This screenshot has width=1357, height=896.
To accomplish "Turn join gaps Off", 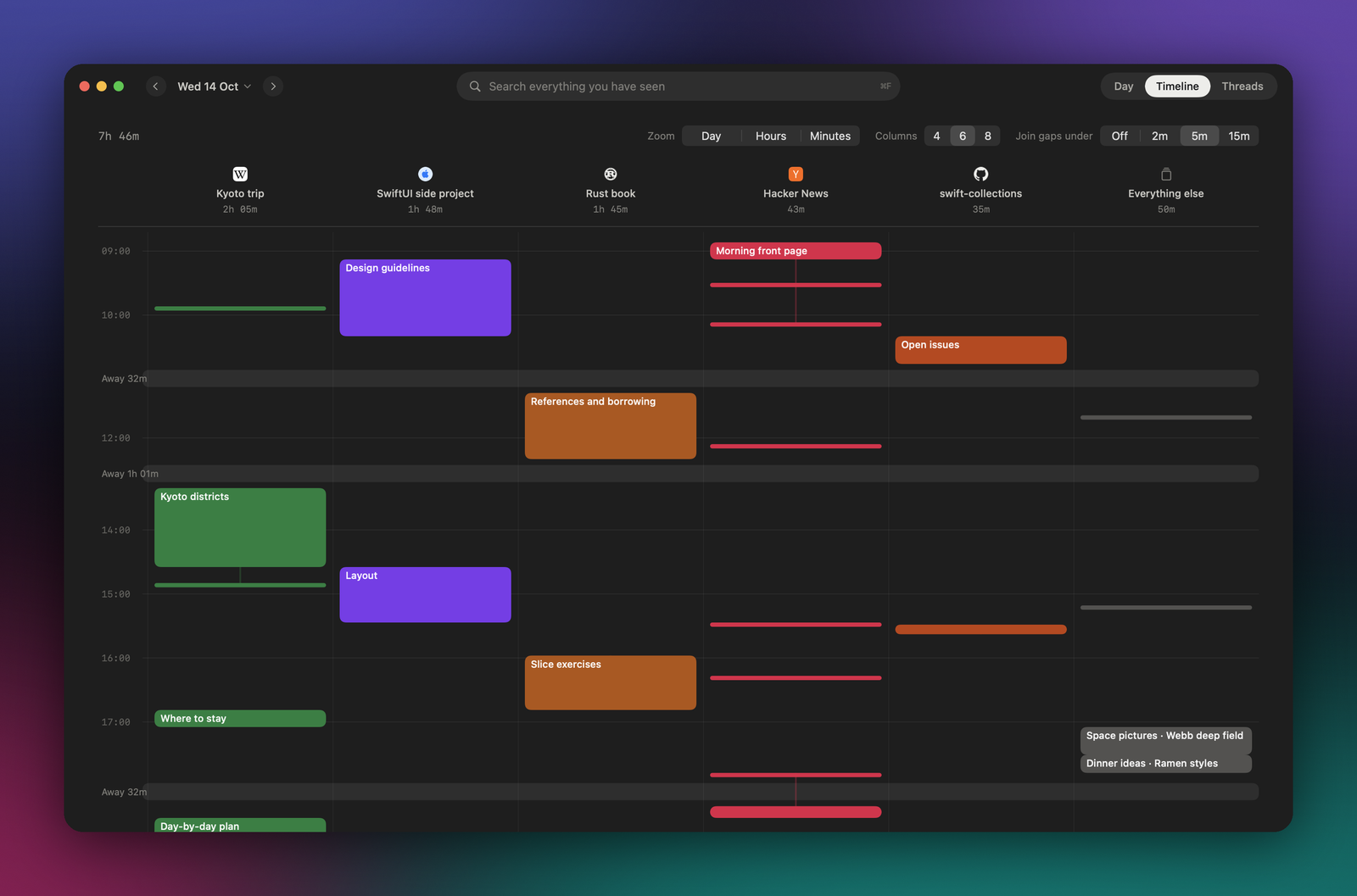I will click(1120, 136).
